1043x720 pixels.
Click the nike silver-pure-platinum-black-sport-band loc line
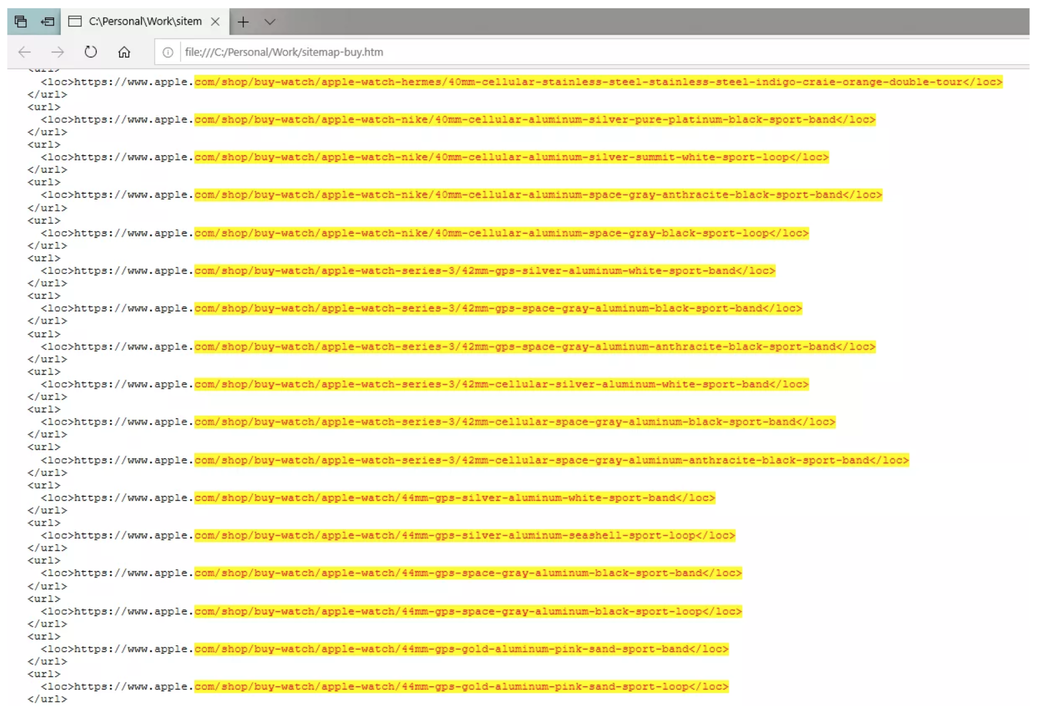pyautogui.click(x=458, y=120)
